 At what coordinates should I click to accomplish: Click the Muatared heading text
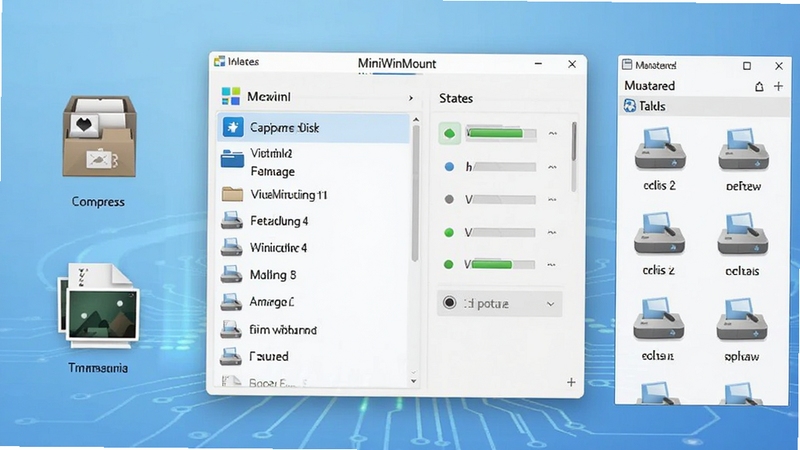click(649, 86)
